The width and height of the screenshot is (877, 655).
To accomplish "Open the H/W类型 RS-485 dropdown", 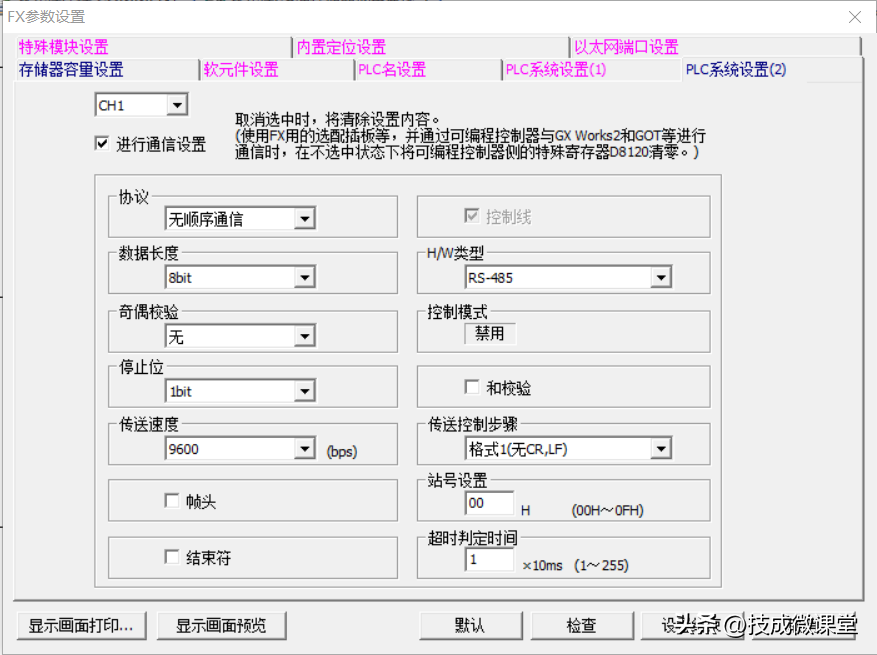I will click(660, 278).
